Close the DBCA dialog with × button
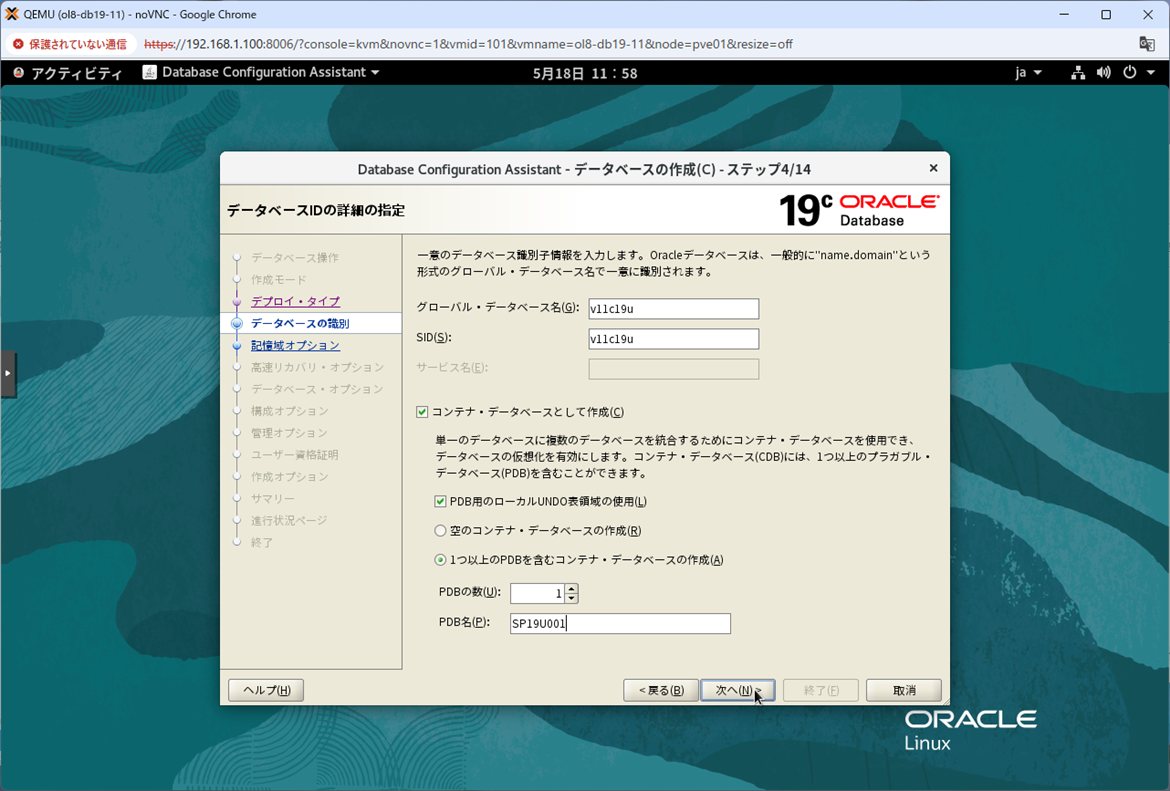1170x791 pixels. tap(933, 169)
